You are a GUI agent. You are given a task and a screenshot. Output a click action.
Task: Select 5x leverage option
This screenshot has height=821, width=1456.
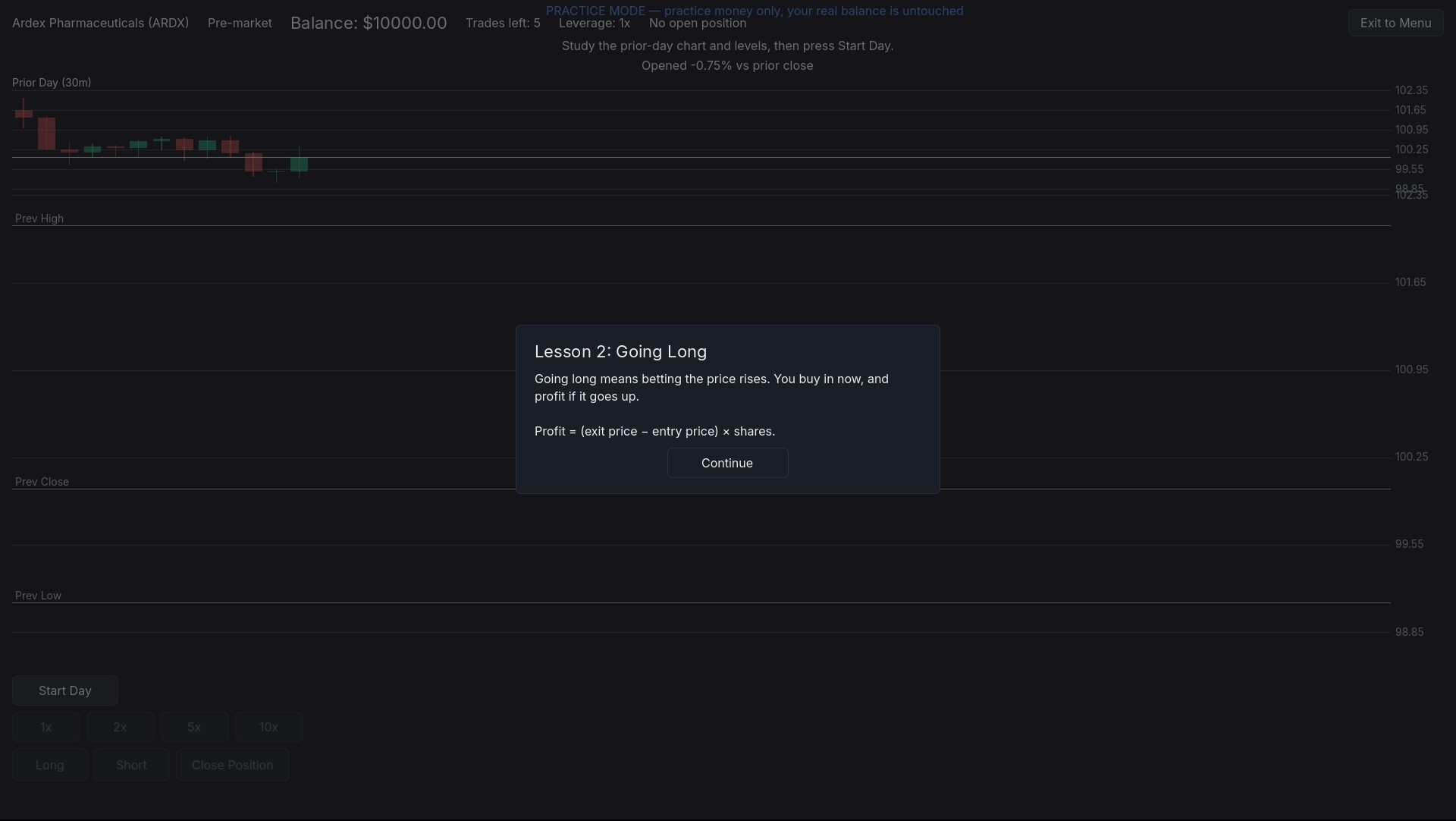(194, 727)
